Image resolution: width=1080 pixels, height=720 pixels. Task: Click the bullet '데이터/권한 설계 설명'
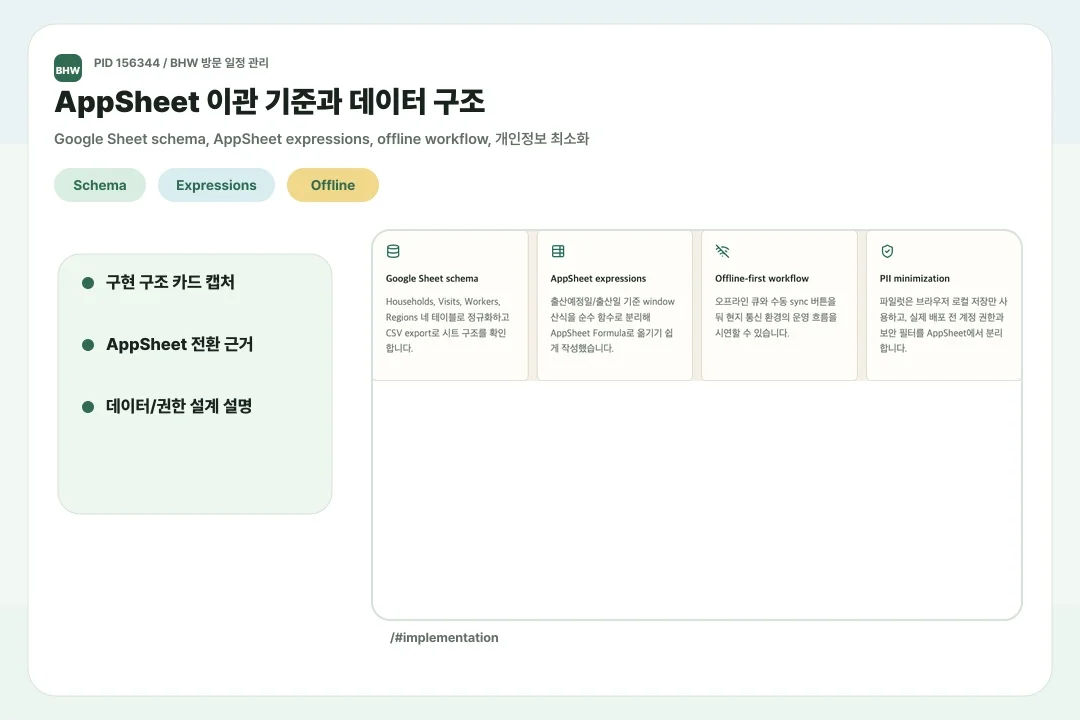(179, 407)
